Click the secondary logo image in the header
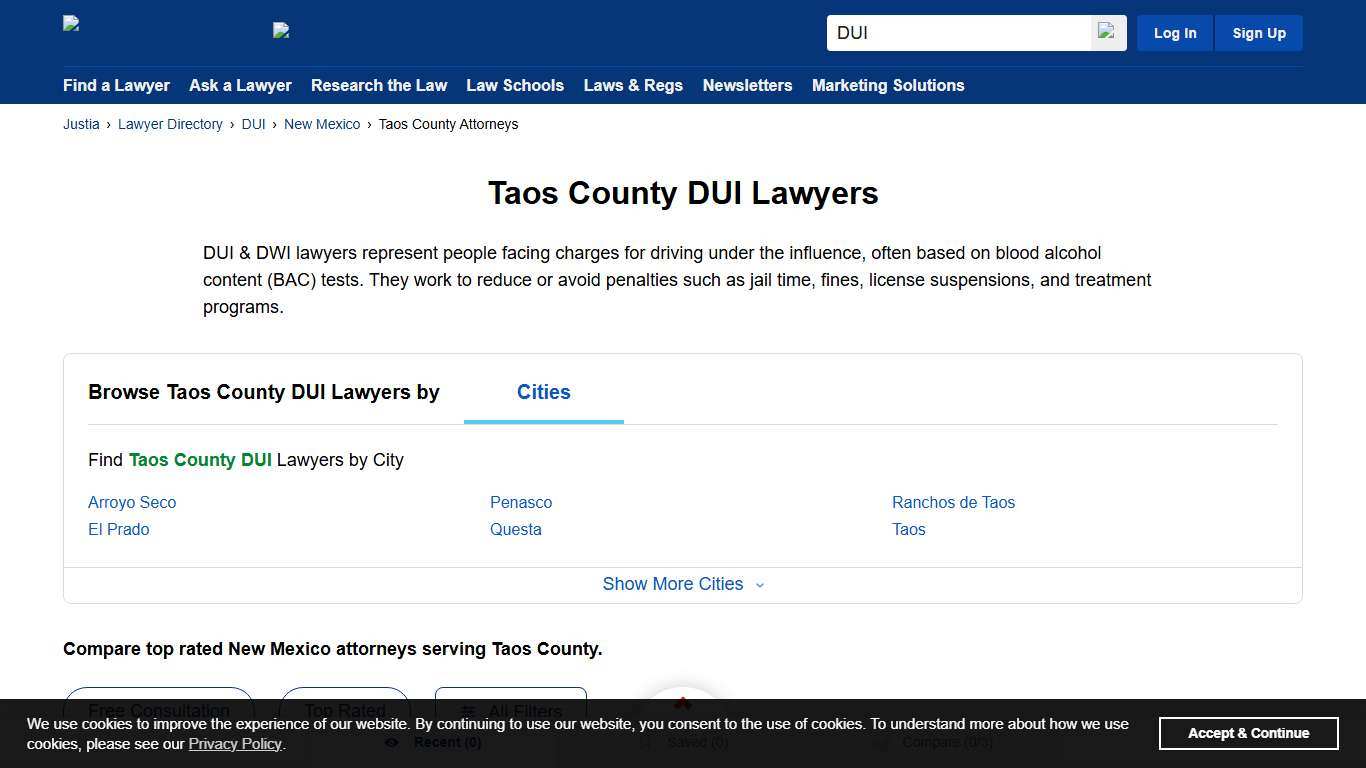 [282, 30]
